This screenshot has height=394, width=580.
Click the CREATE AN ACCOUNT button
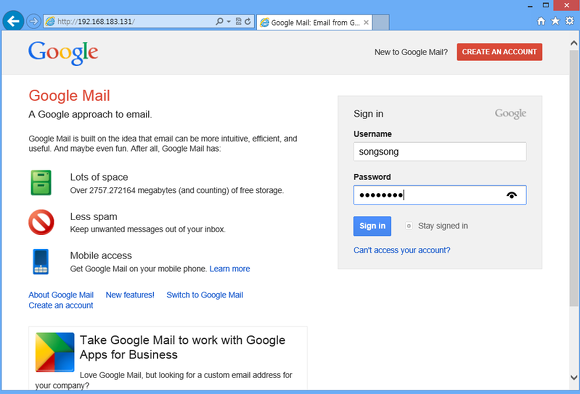(499, 52)
